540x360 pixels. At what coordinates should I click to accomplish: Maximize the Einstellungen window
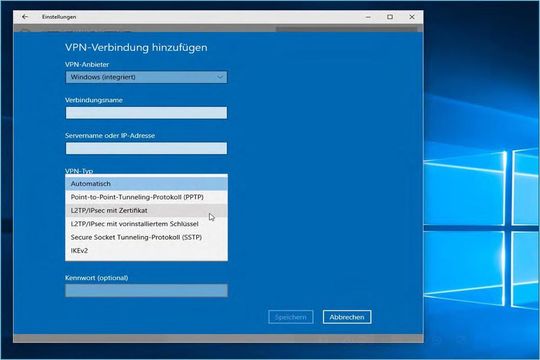pos(390,17)
